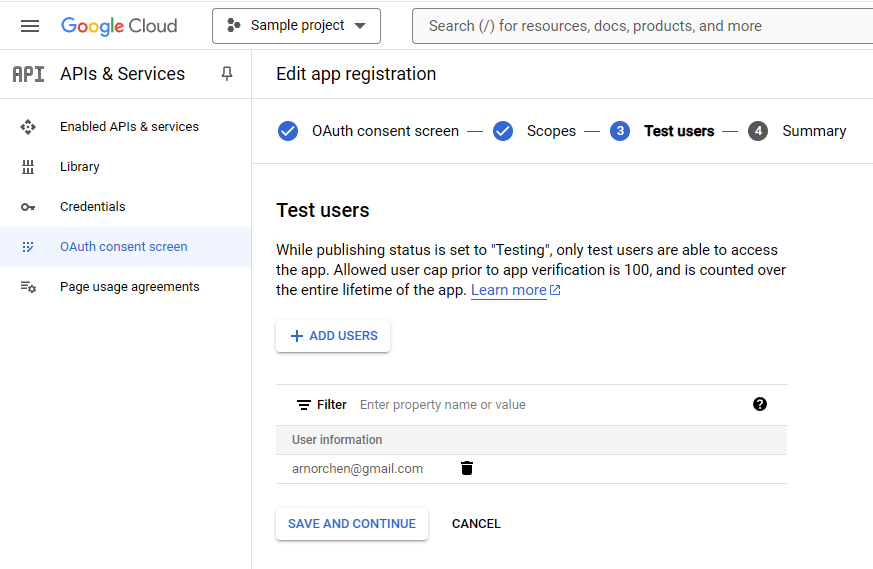
Task: Open Enabled APIs & services
Action: point(129,126)
